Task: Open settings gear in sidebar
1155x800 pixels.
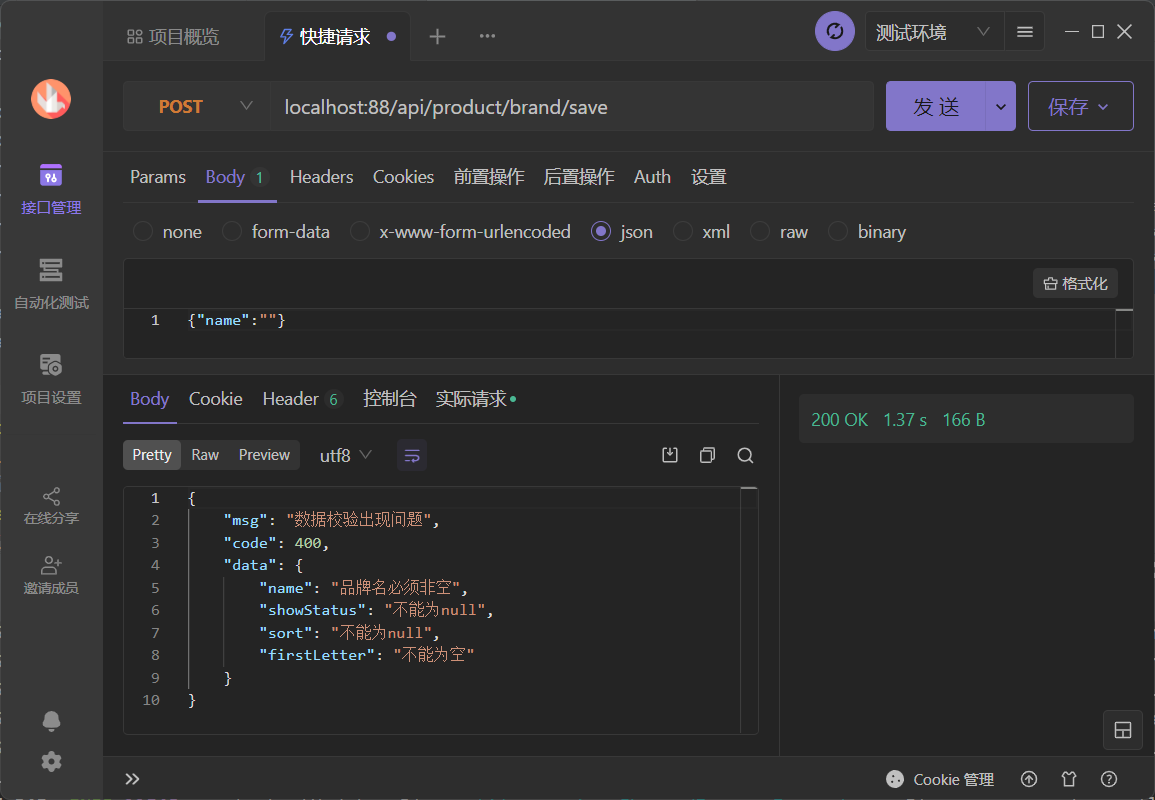Action: [x=51, y=762]
